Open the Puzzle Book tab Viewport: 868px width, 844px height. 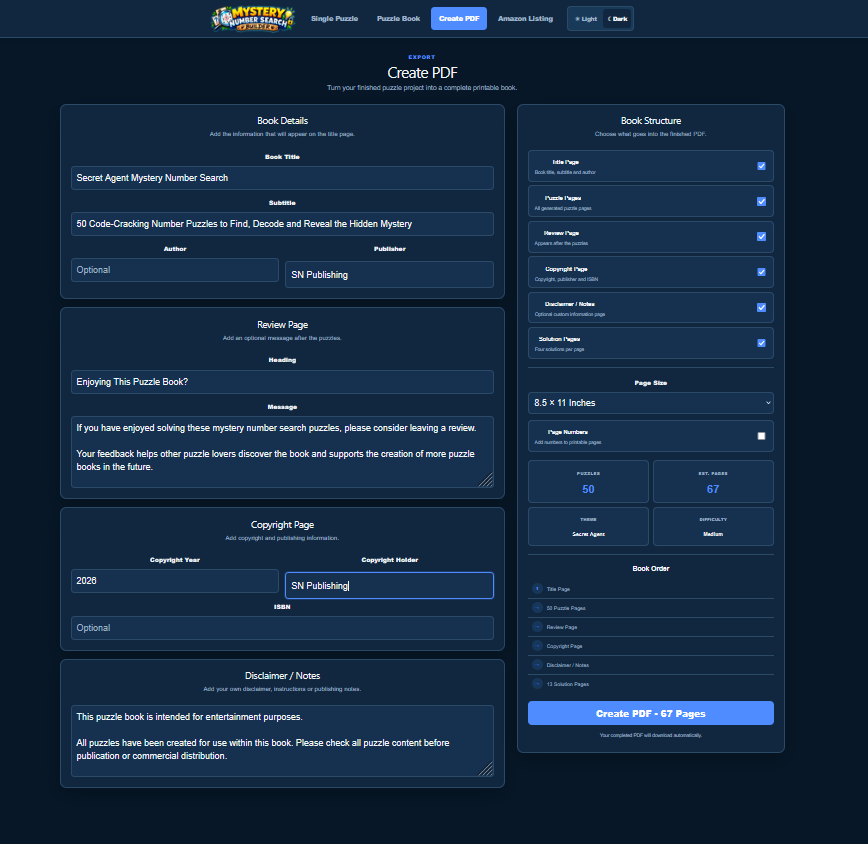point(398,19)
